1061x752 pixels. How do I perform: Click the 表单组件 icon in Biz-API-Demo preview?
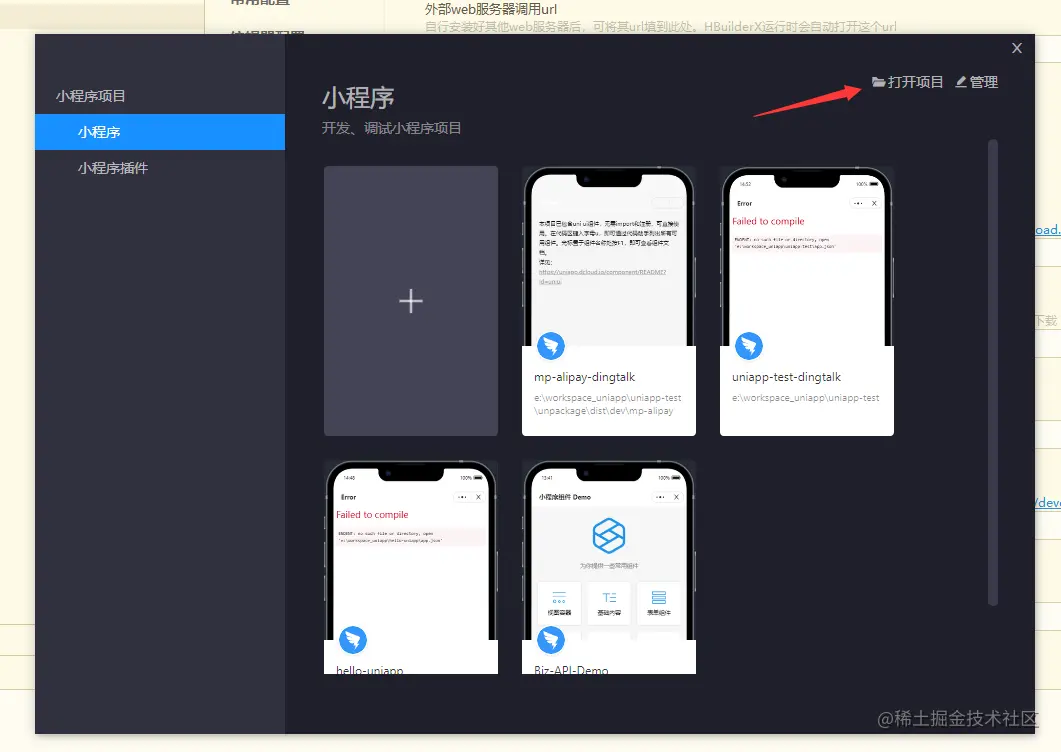point(658,598)
